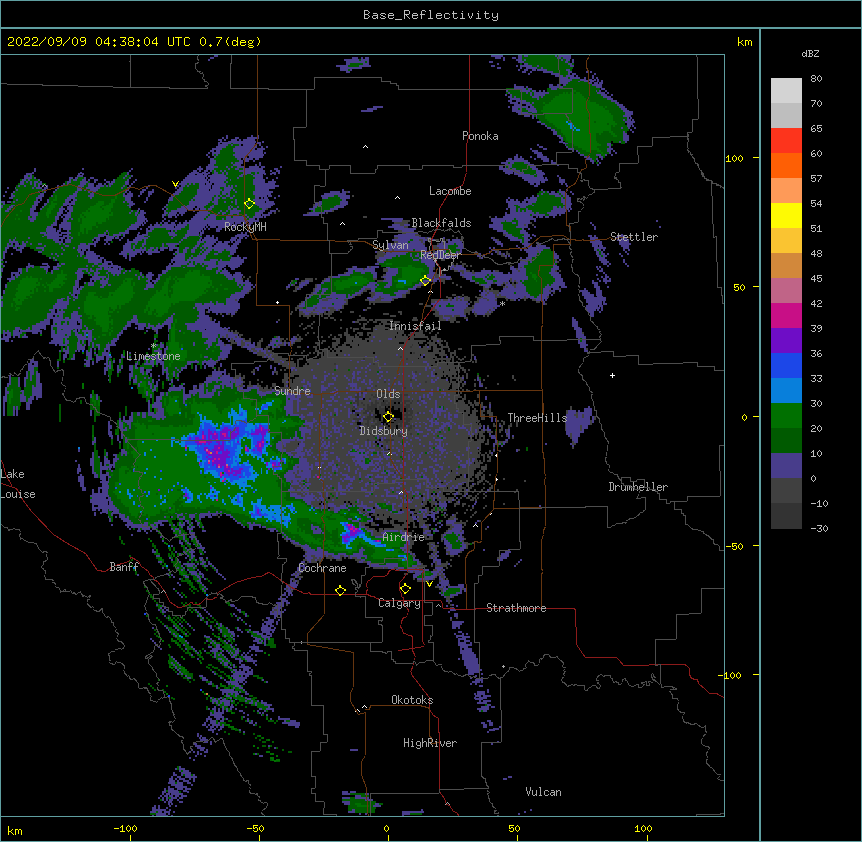Click the yellow diamond marker above RockyMH
Image resolution: width=862 pixels, height=842 pixels.
point(249,203)
